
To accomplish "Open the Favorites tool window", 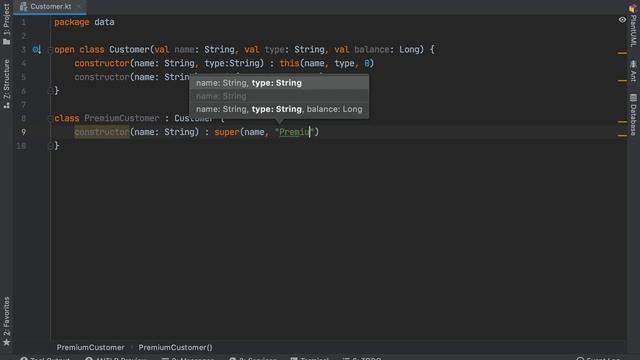I will tap(6, 321).
